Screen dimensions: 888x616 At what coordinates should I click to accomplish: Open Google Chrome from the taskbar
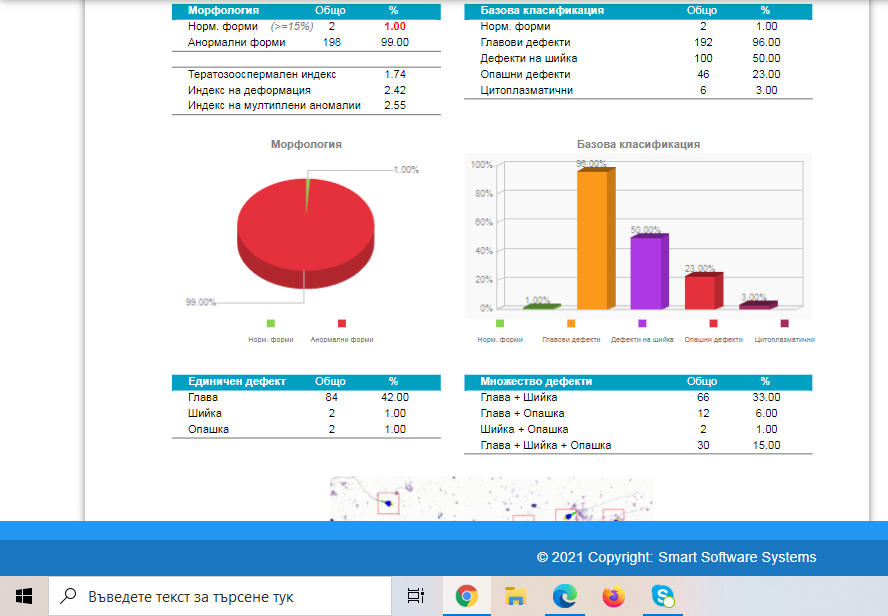tap(466, 596)
